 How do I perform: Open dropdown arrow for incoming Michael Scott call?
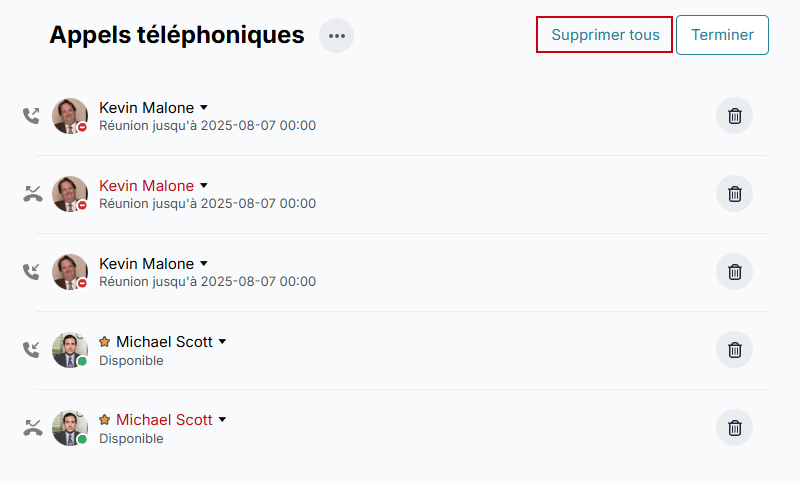(x=223, y=342)
